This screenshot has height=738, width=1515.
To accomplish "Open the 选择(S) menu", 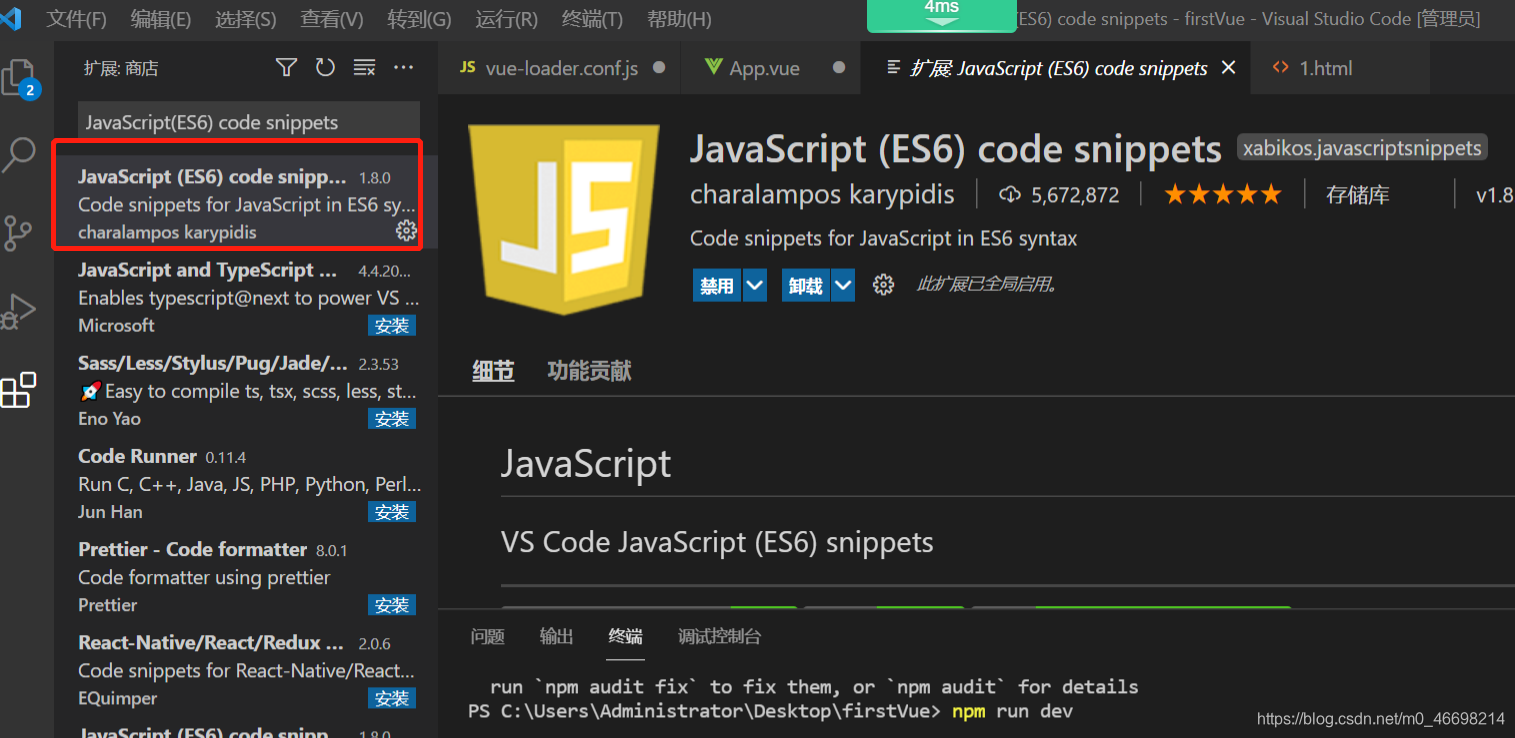I will 246,19.
